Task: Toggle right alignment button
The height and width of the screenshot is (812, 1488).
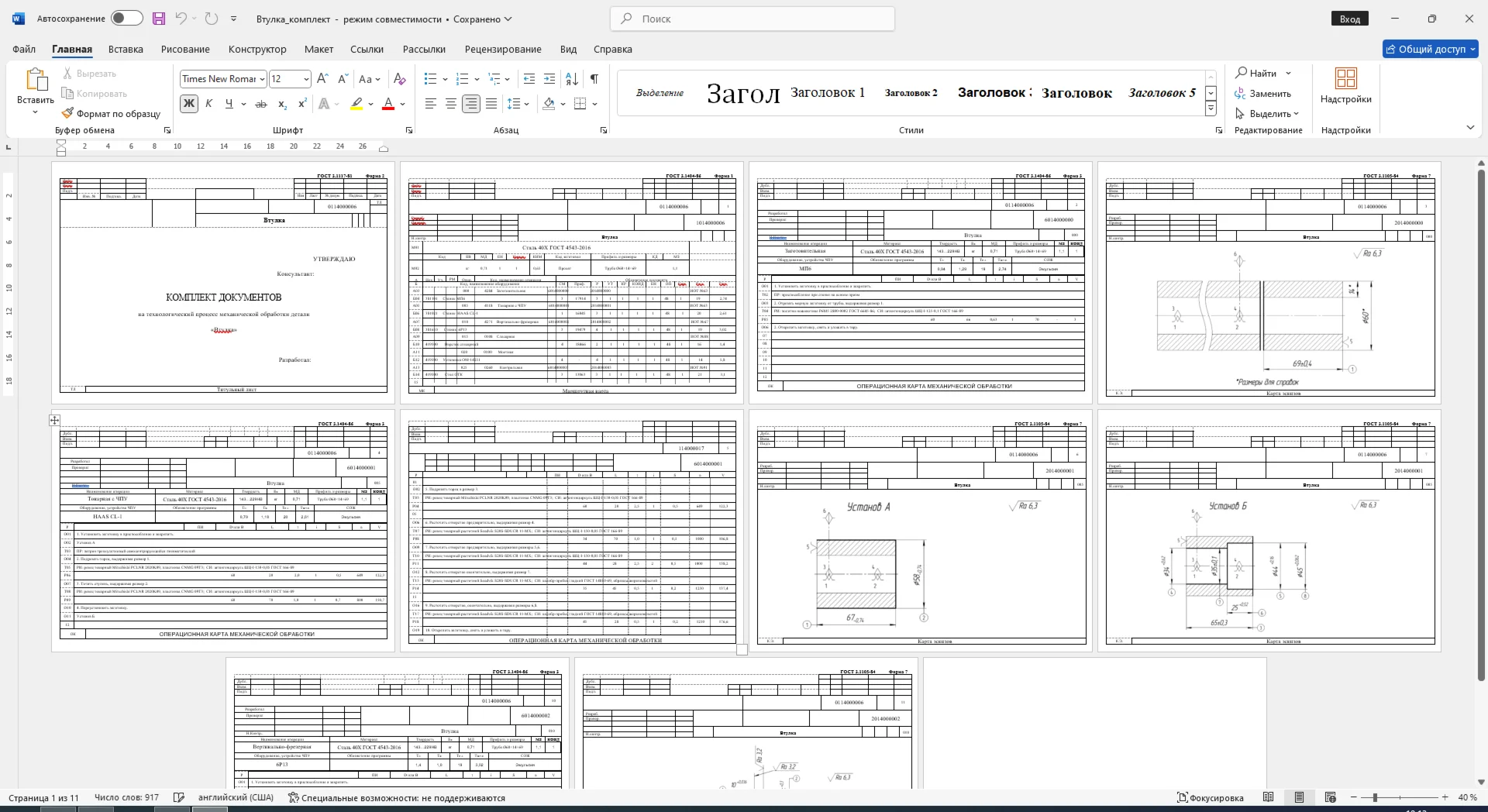Action: tap(471, 104)
